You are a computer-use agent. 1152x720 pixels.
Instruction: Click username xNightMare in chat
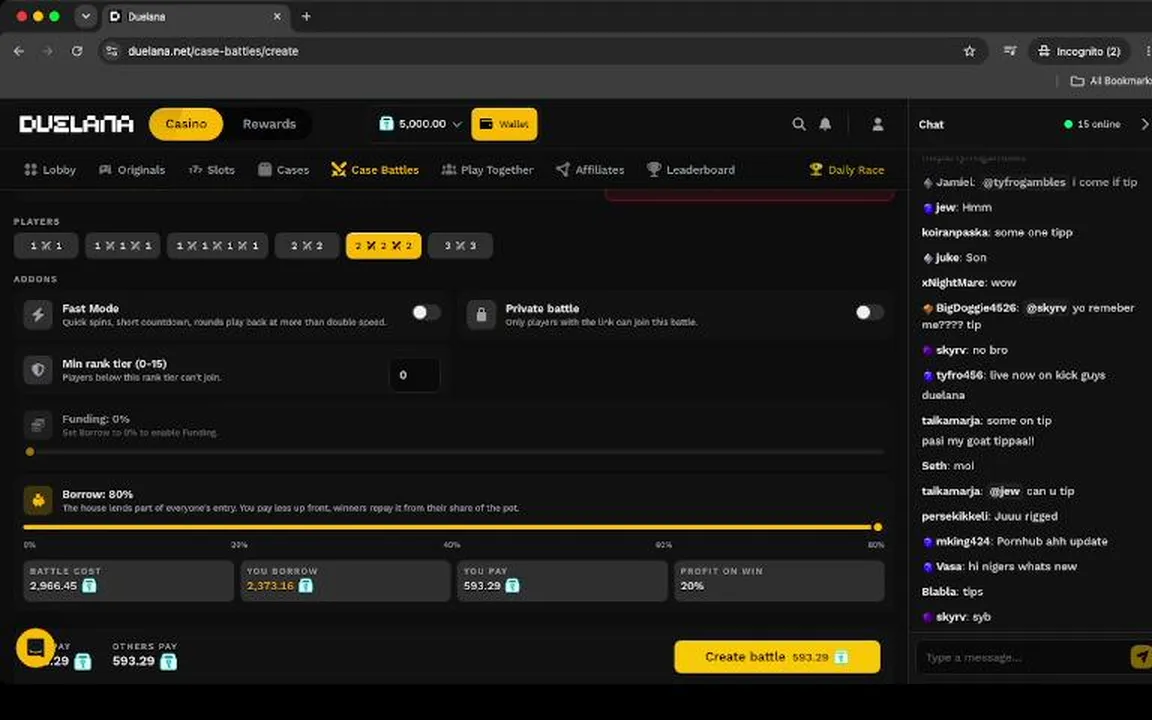[x=953, y=283]
